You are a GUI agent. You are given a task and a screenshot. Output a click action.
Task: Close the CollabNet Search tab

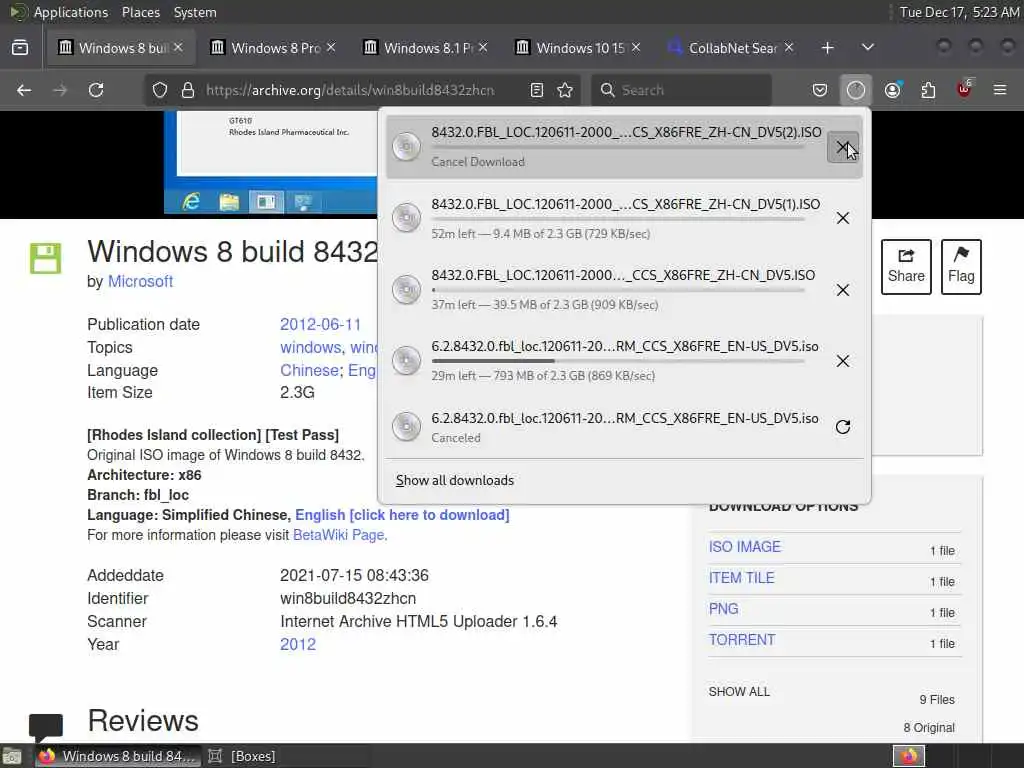(789, 48)
